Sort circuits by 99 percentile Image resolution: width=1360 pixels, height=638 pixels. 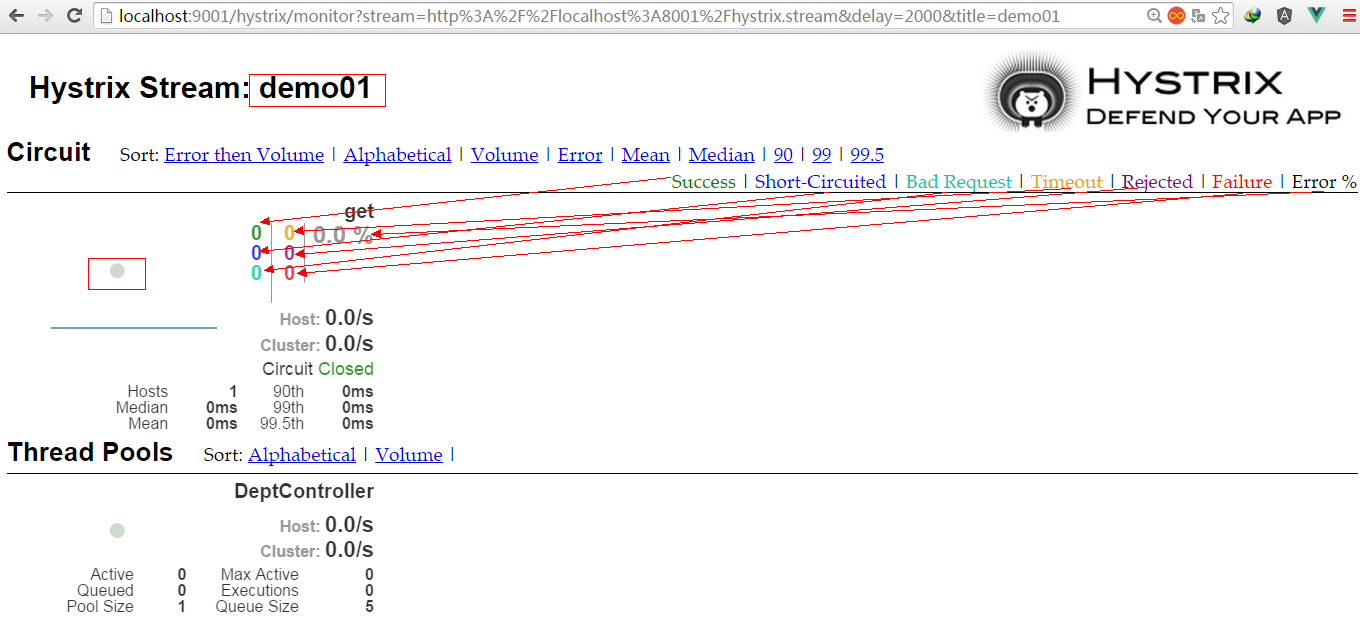[x=822, y=155]
